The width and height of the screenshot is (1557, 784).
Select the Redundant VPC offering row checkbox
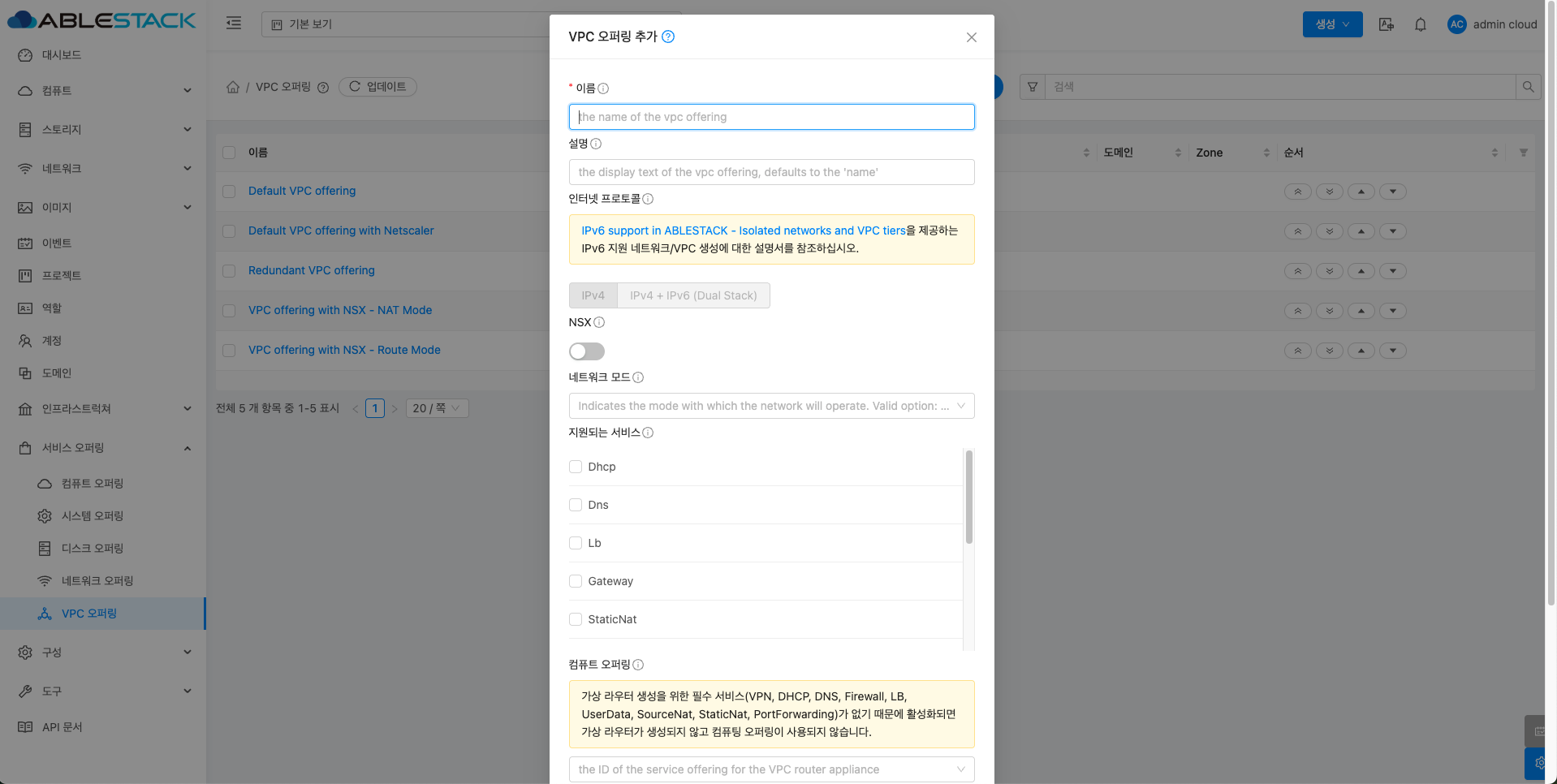tap(229, 271)
